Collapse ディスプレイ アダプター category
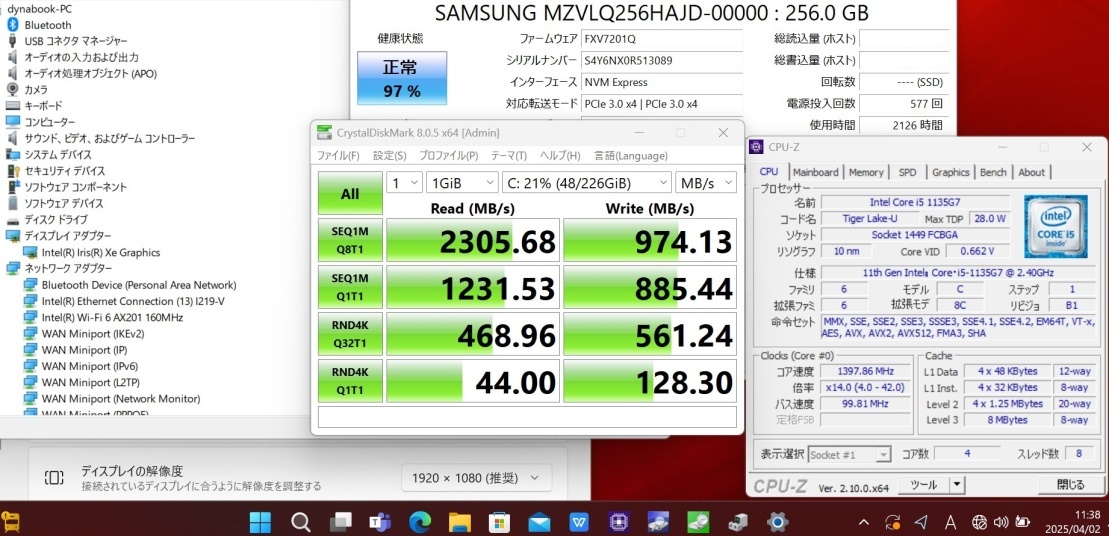 pos(68,235)
